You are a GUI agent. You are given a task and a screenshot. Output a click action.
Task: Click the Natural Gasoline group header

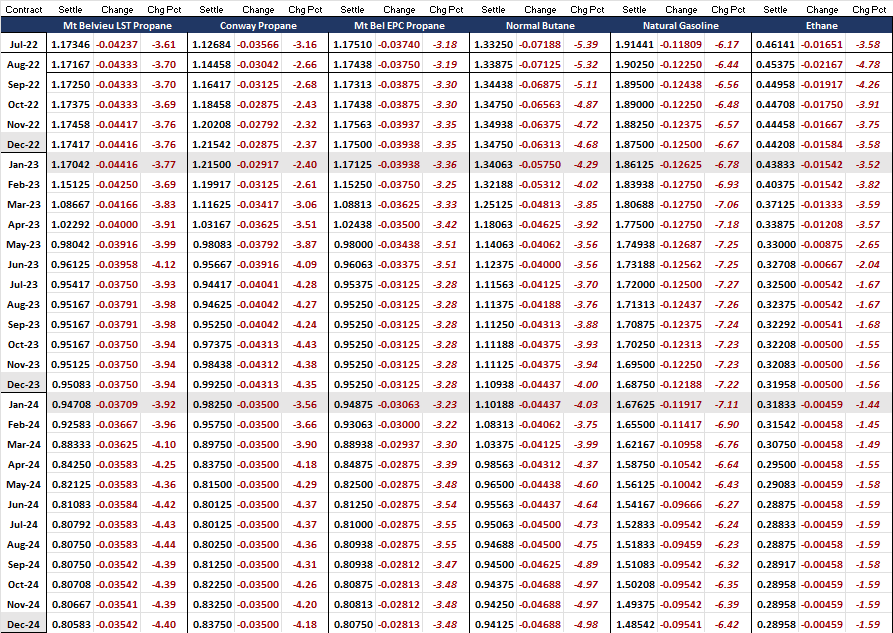(x=681, y=26)
